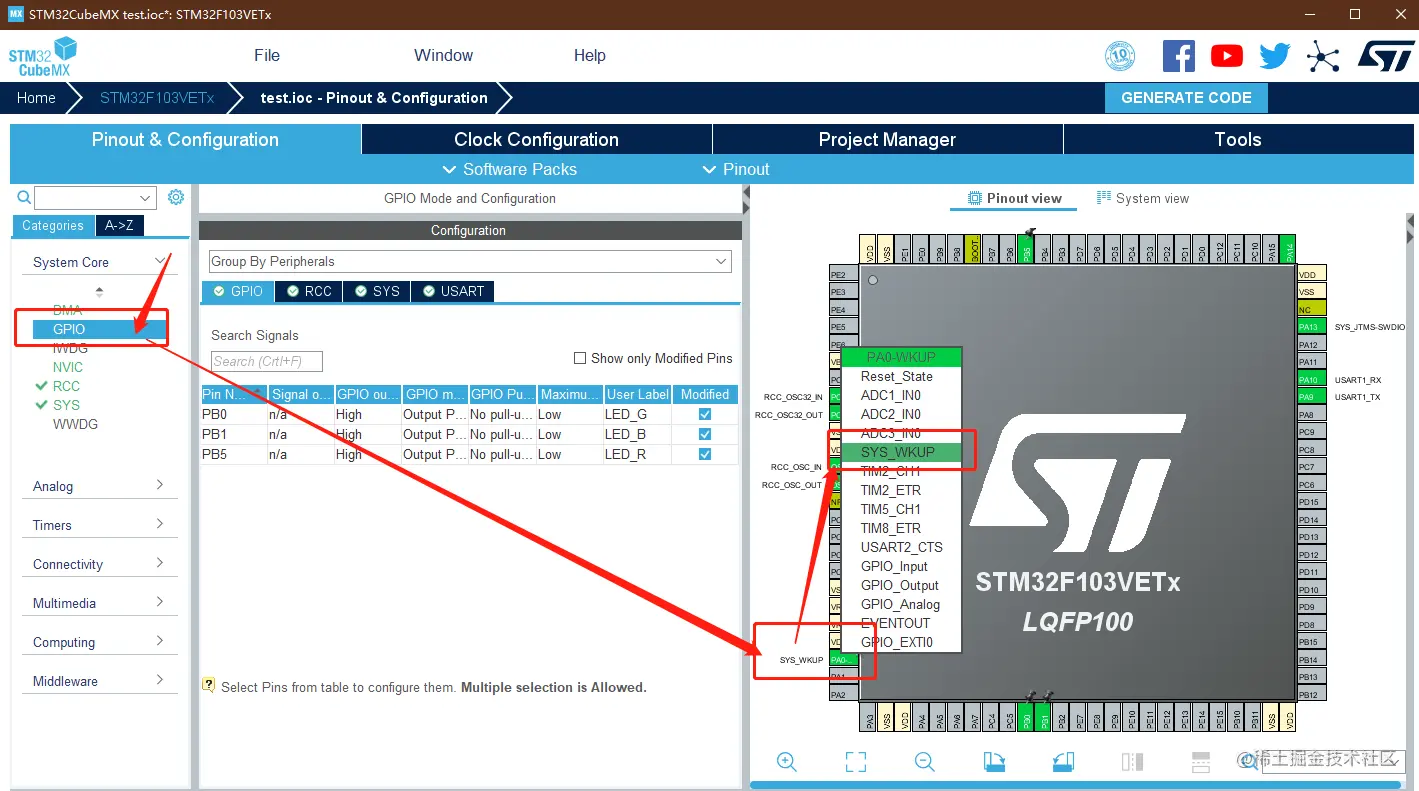
Task: Click the PA14 pin on chip top
Action: pyautogui.click(x=1289, y=250)
